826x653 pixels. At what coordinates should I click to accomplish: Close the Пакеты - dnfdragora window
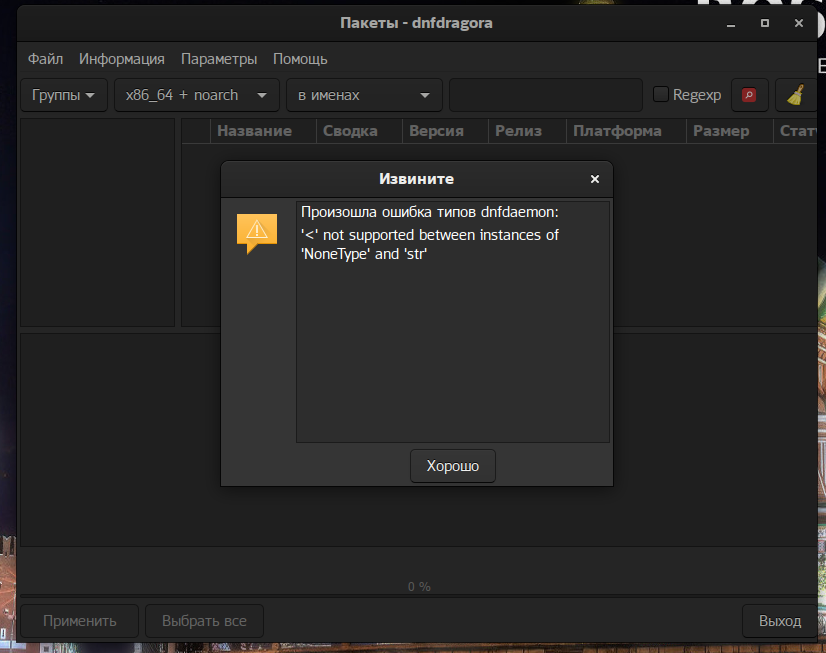pos(799,23)
